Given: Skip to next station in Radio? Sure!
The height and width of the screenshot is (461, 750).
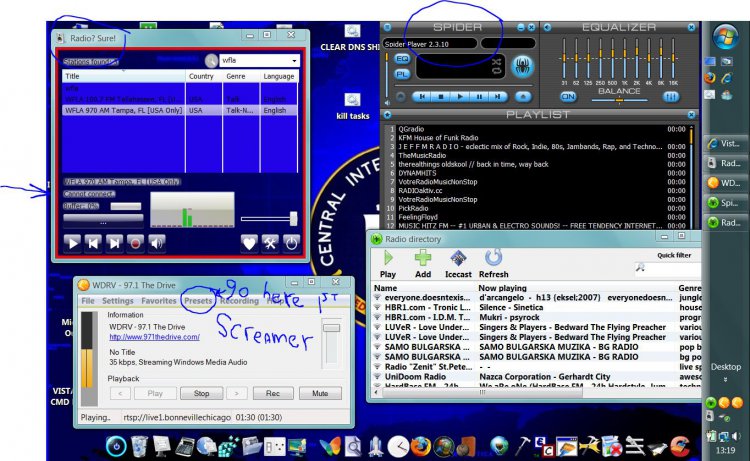Looking at the screenshot, I should tap(114, 243).
